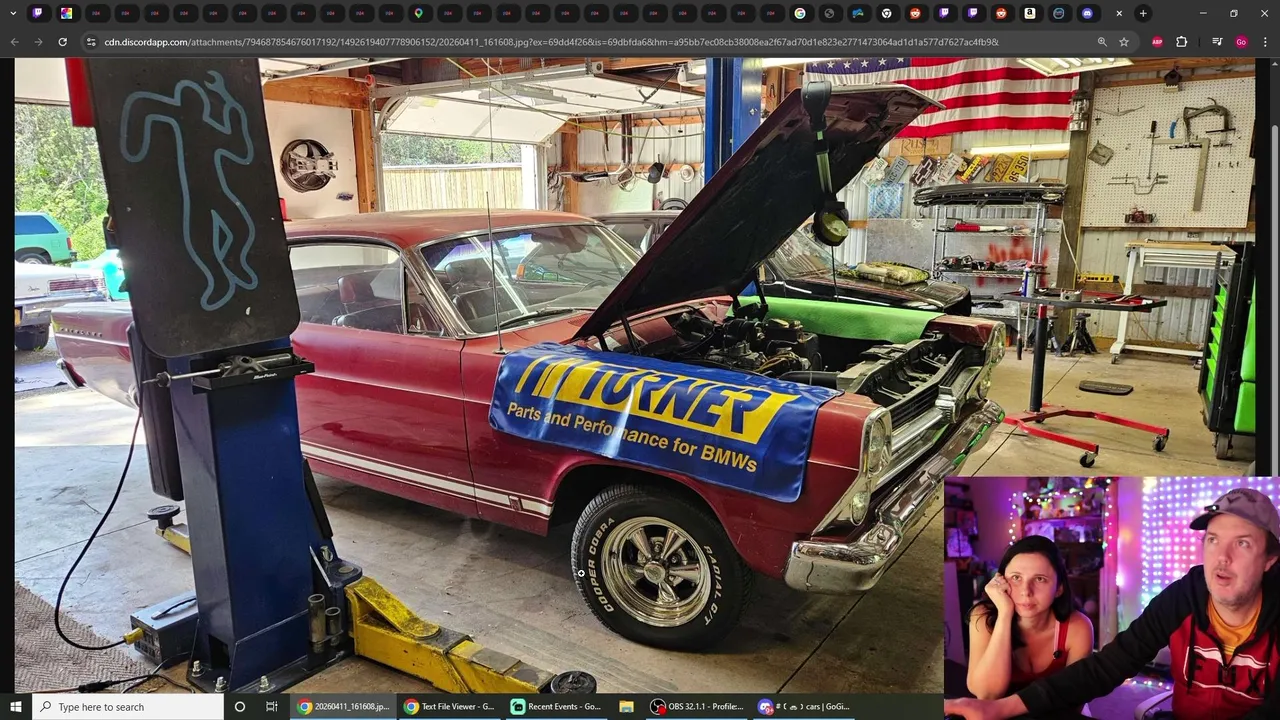Screen dimensions: 1280x720
Task: Open Recent Events taskbar window
Action: (x=556, y=707)
